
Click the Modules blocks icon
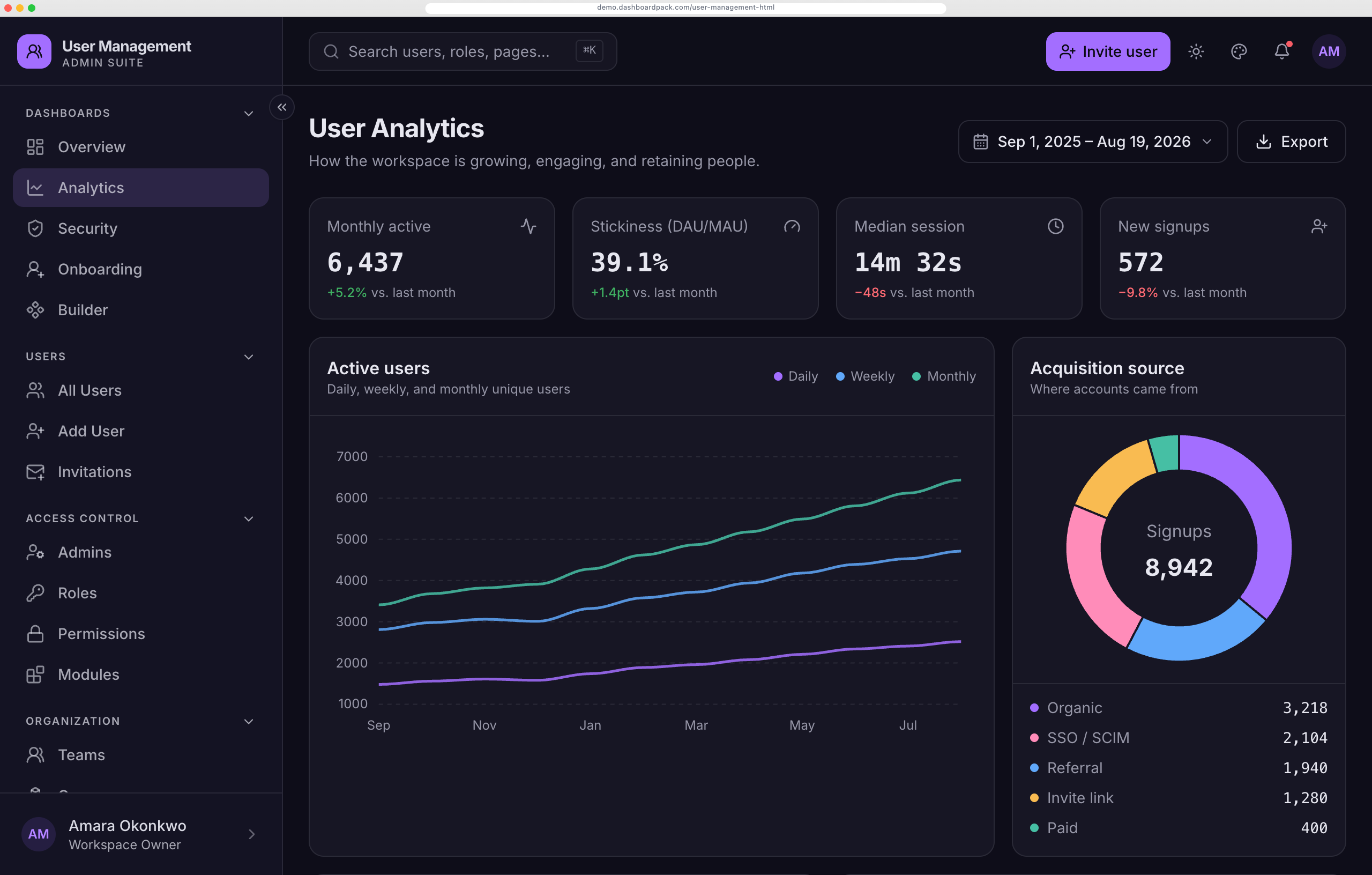click(x=35, y=674)
